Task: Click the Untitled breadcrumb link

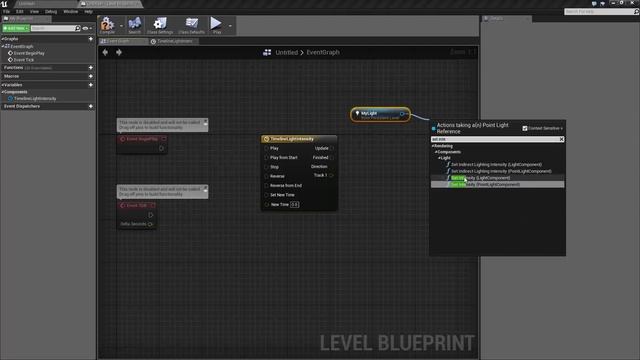Action: [287, 52]
